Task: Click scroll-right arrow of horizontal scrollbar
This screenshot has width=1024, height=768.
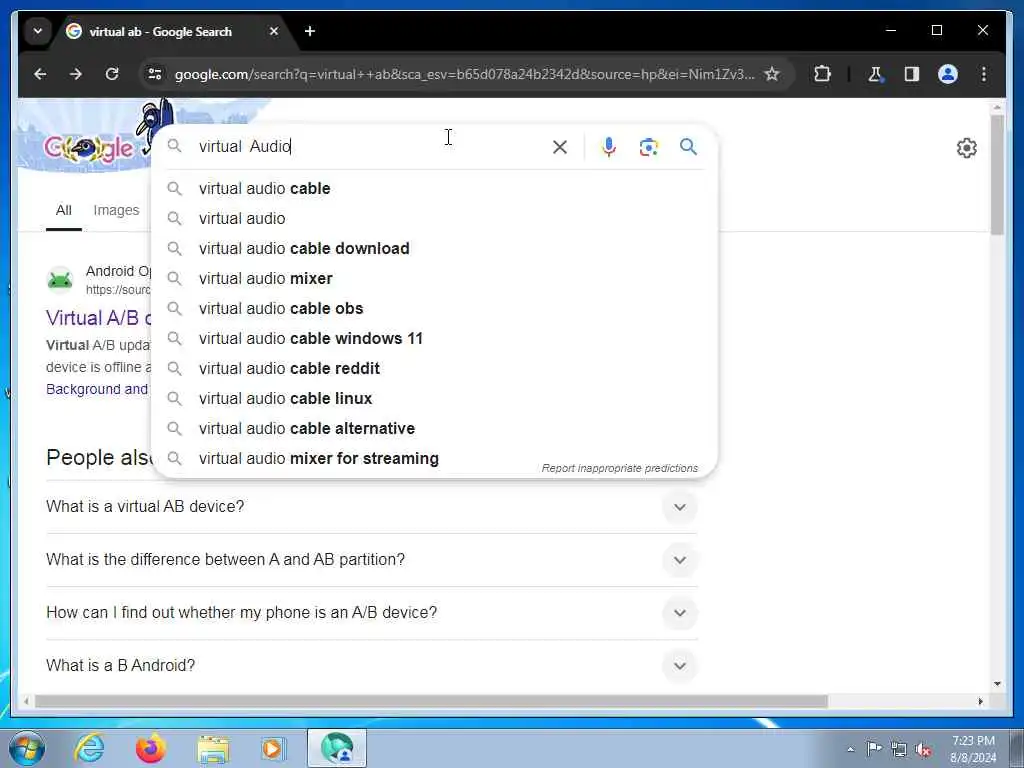Action: point(980,701)
